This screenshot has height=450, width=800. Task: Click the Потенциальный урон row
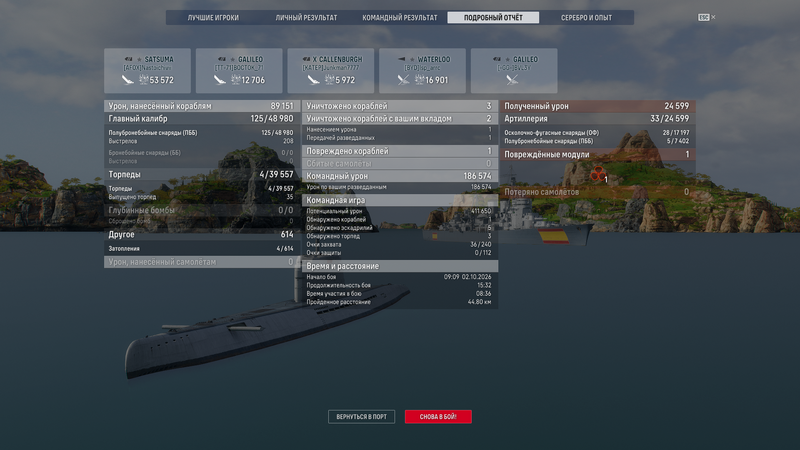coord(400,211)
